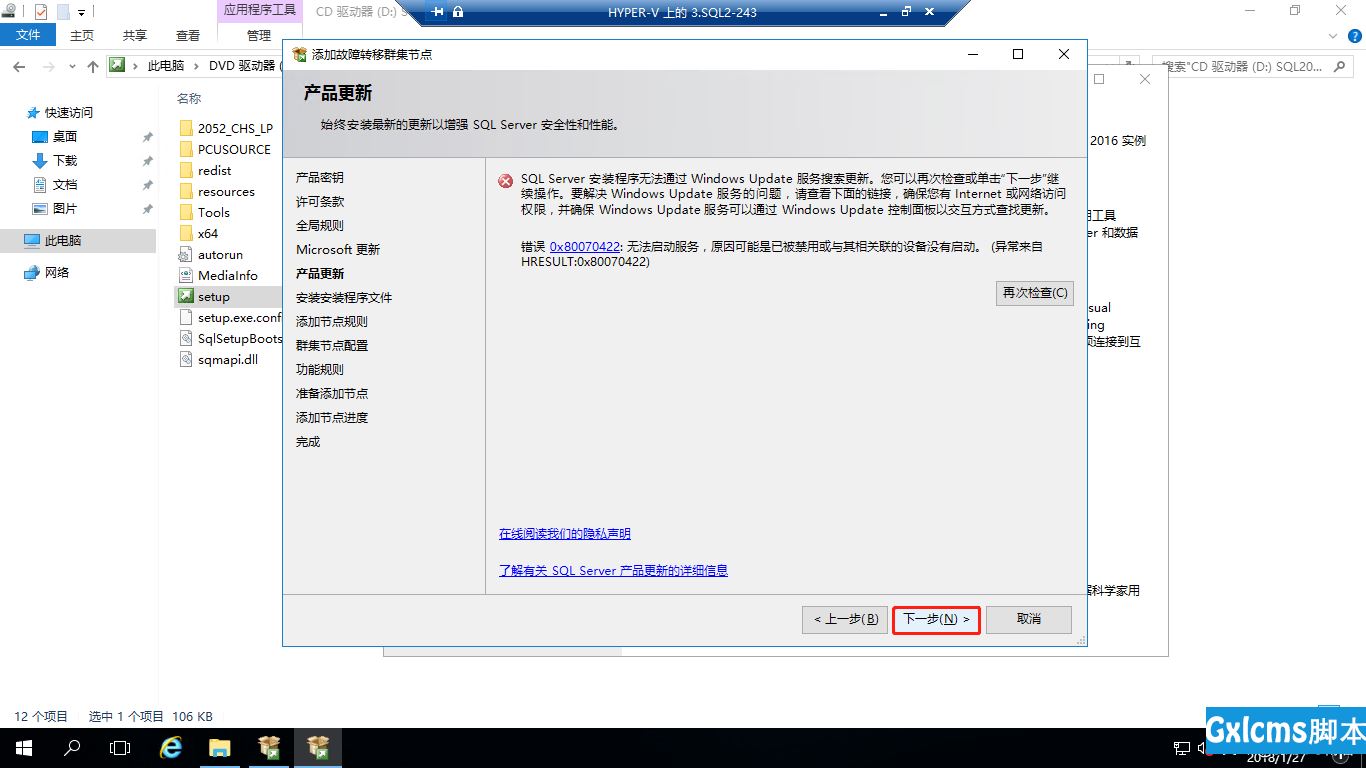Select the x64 folder icon

[185, 233]
